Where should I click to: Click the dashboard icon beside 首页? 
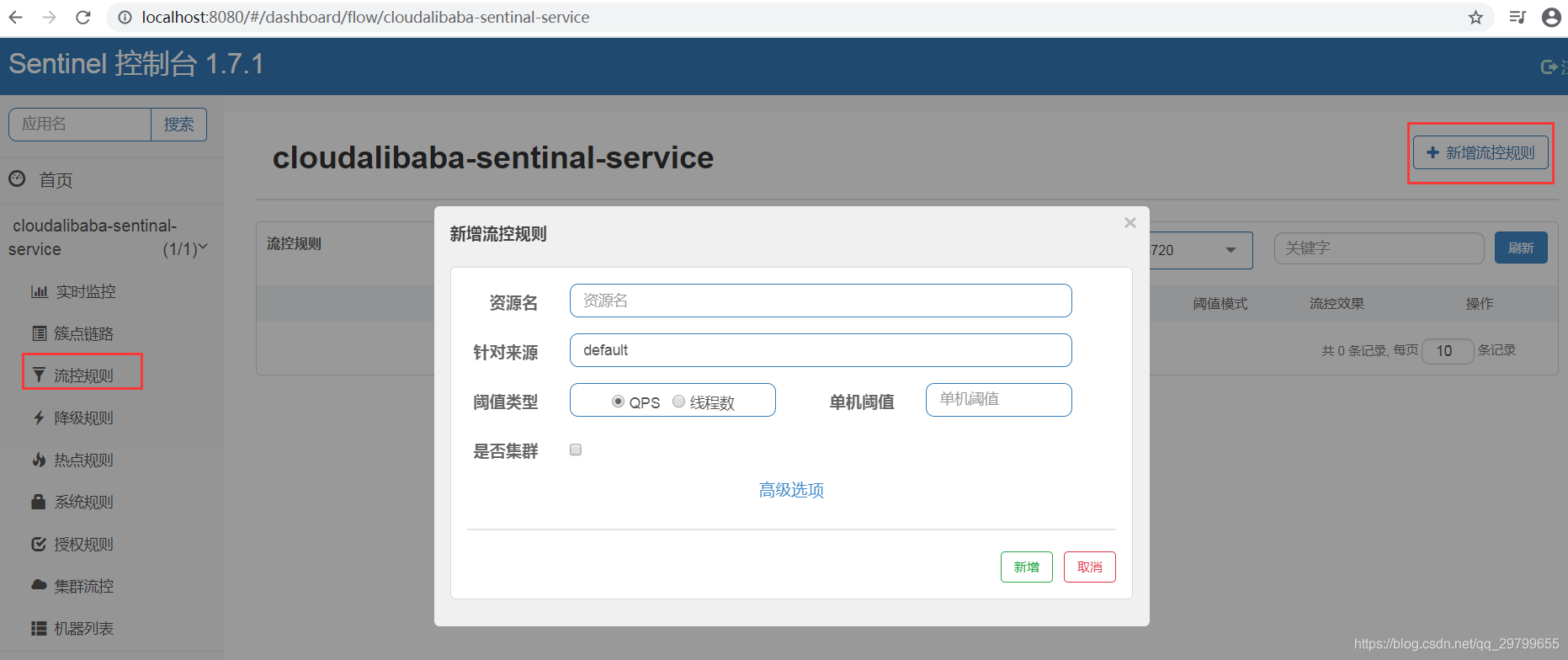(x=17, y=178)
